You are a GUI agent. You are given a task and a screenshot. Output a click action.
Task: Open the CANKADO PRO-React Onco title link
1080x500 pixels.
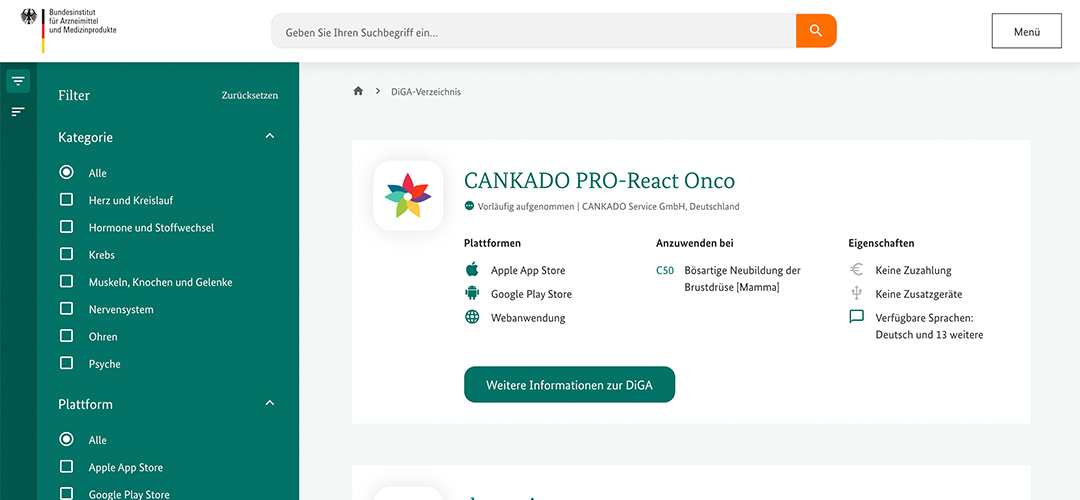599,180
